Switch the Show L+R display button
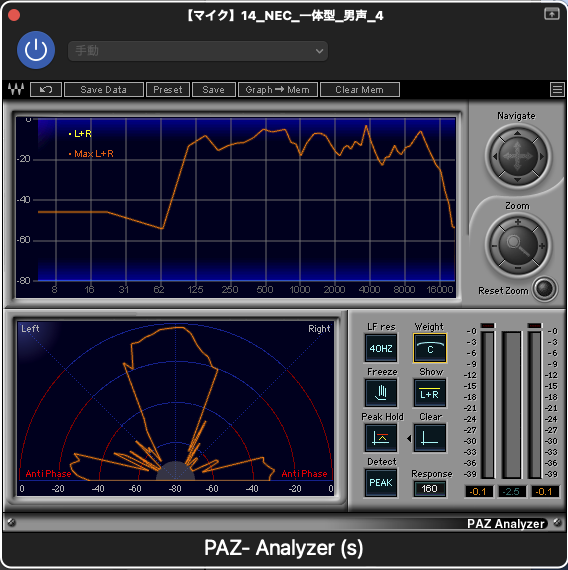 point(430,393)
